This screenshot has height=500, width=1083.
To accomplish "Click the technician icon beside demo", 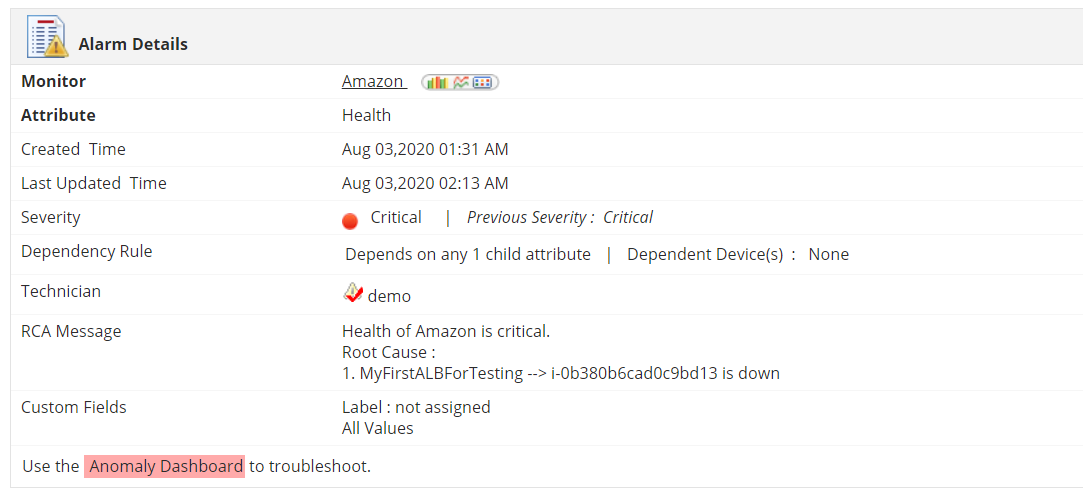I will point(352,292).
